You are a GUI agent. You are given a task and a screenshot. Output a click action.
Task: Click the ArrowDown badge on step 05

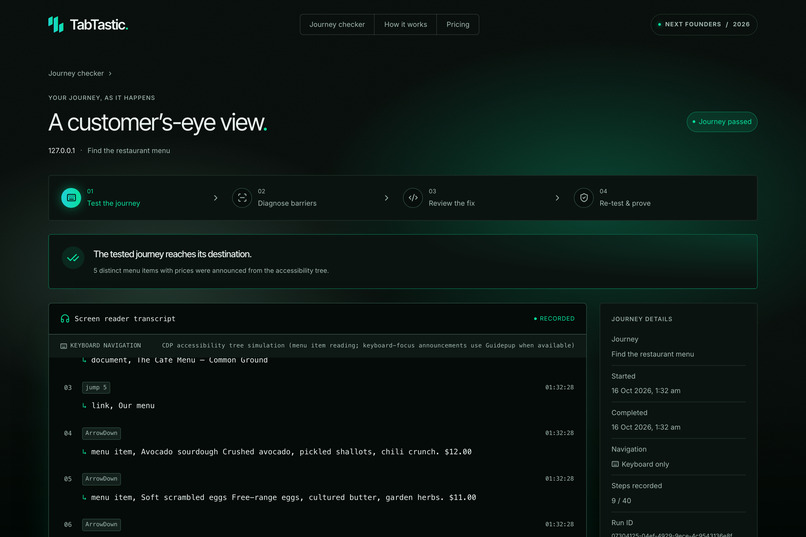(x=101, y=479)
